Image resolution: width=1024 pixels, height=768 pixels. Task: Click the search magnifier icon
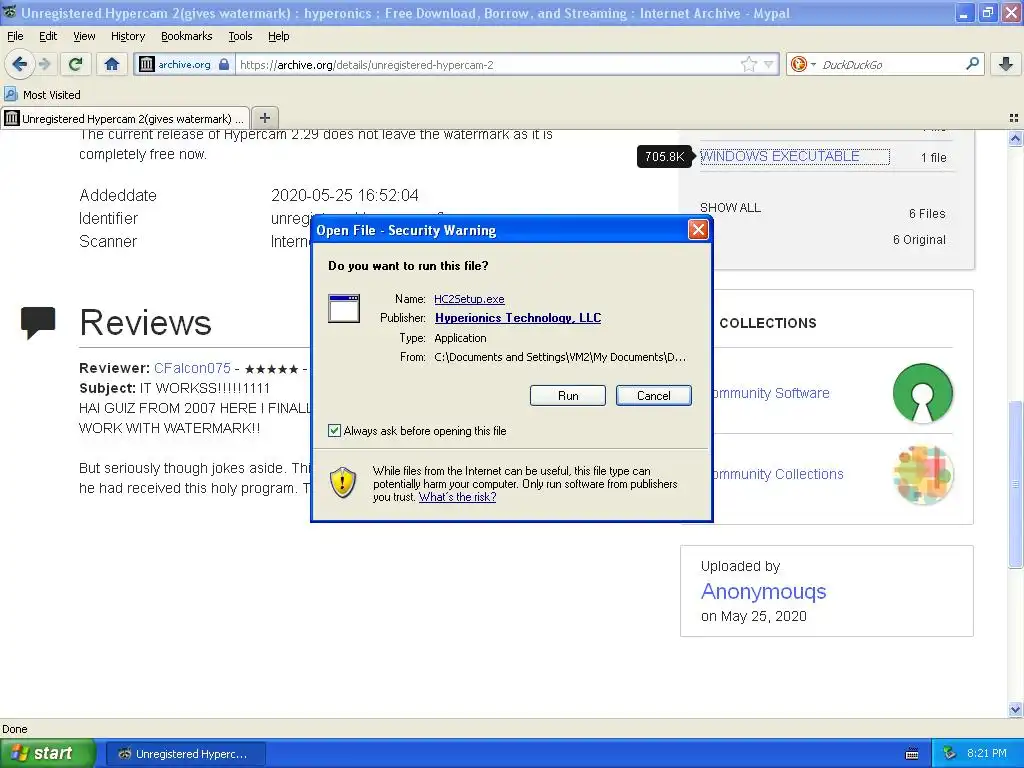pos(972,64)
